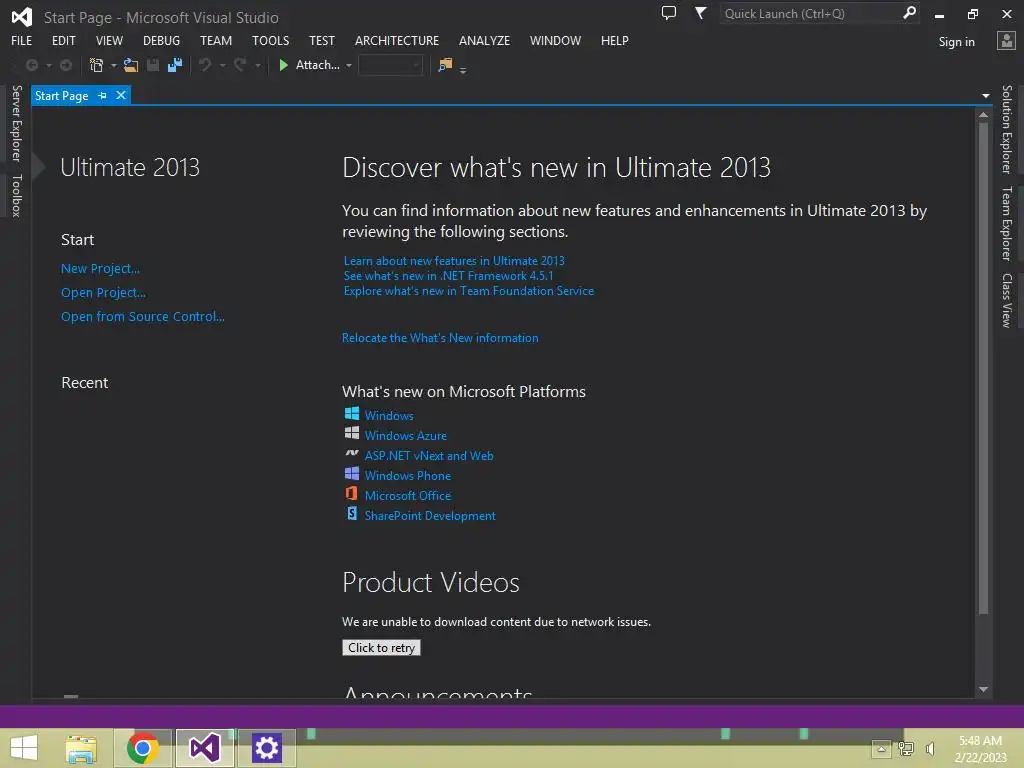Viewport: 1024px width, 768px height.
Task: Toggle the Start Page tab pin
Action: (x=103, y=95)
